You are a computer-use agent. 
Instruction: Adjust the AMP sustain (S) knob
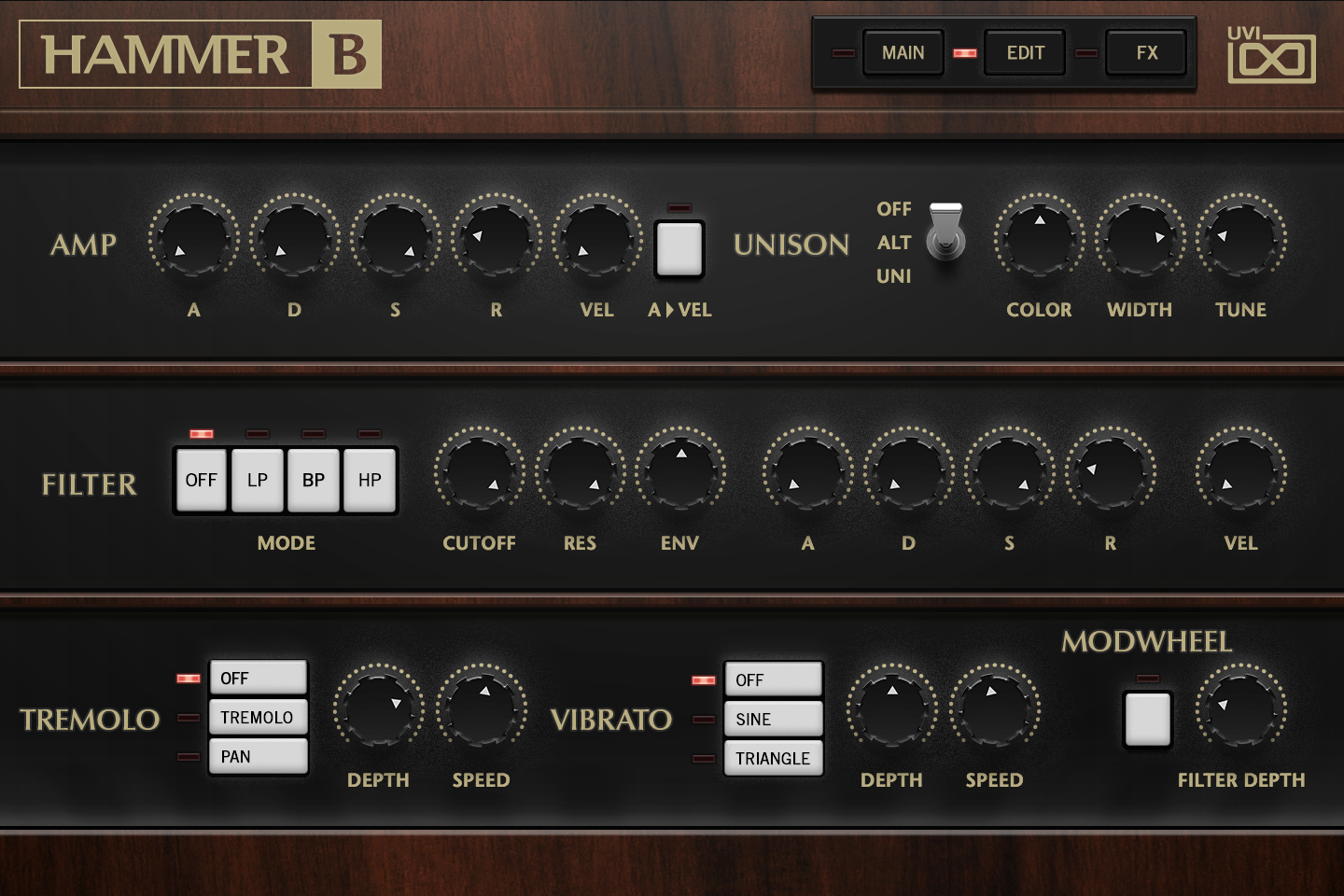point(395,239)
